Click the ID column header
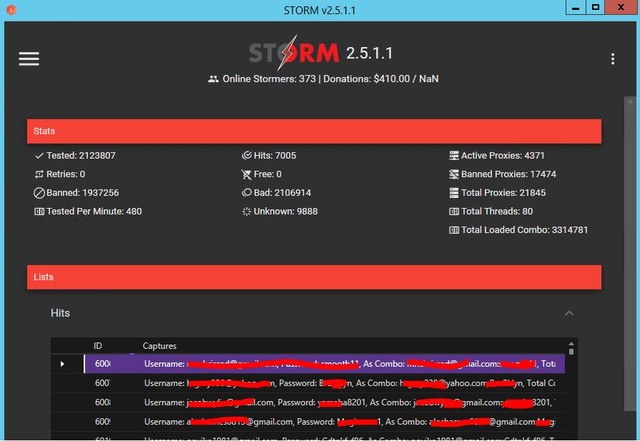The image size is (640, 441). [98, 346]
